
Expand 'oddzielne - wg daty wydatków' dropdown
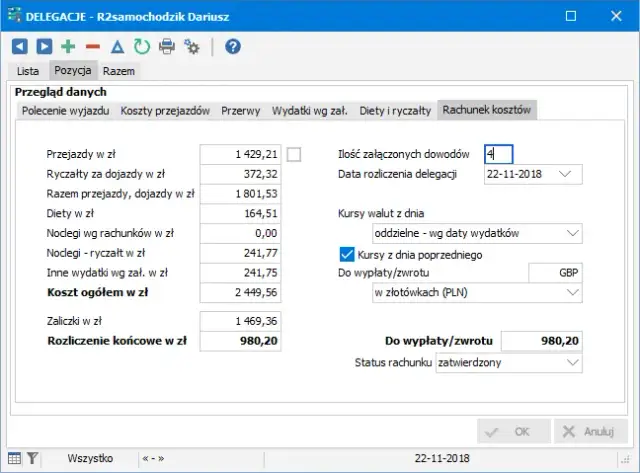click(x=571, y=233)
